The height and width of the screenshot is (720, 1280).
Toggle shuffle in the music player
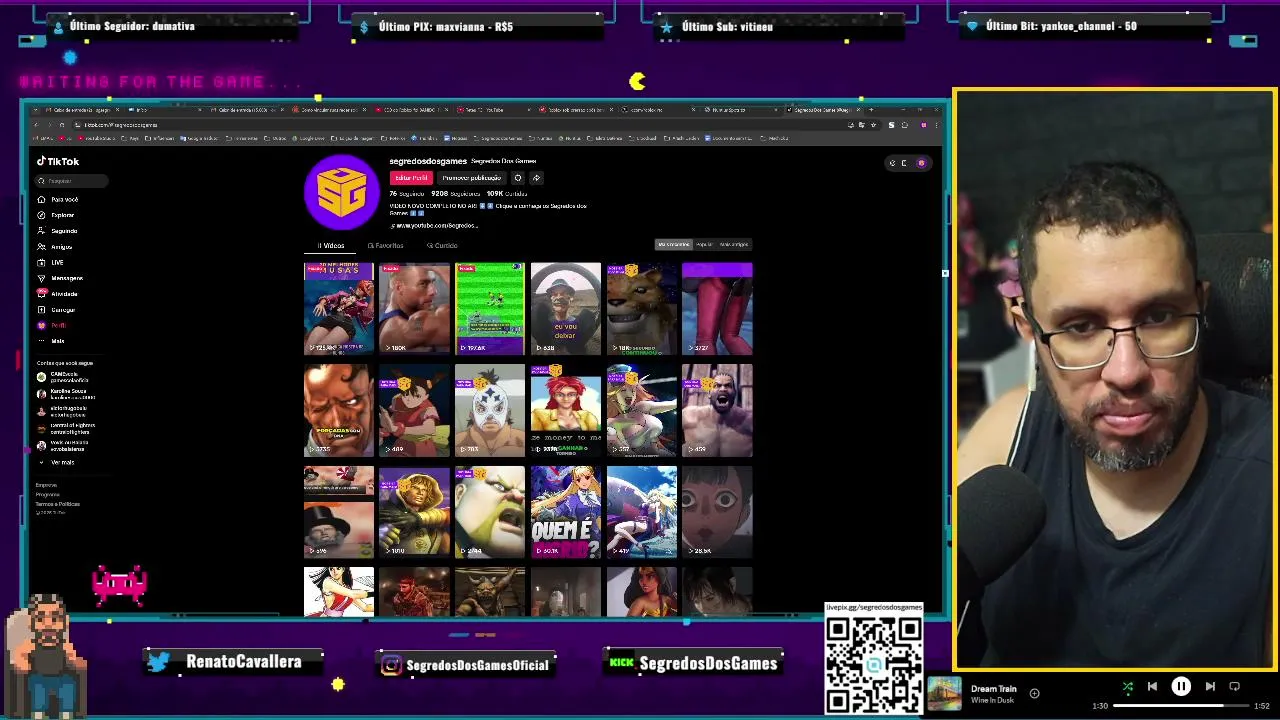point(1128,686)
